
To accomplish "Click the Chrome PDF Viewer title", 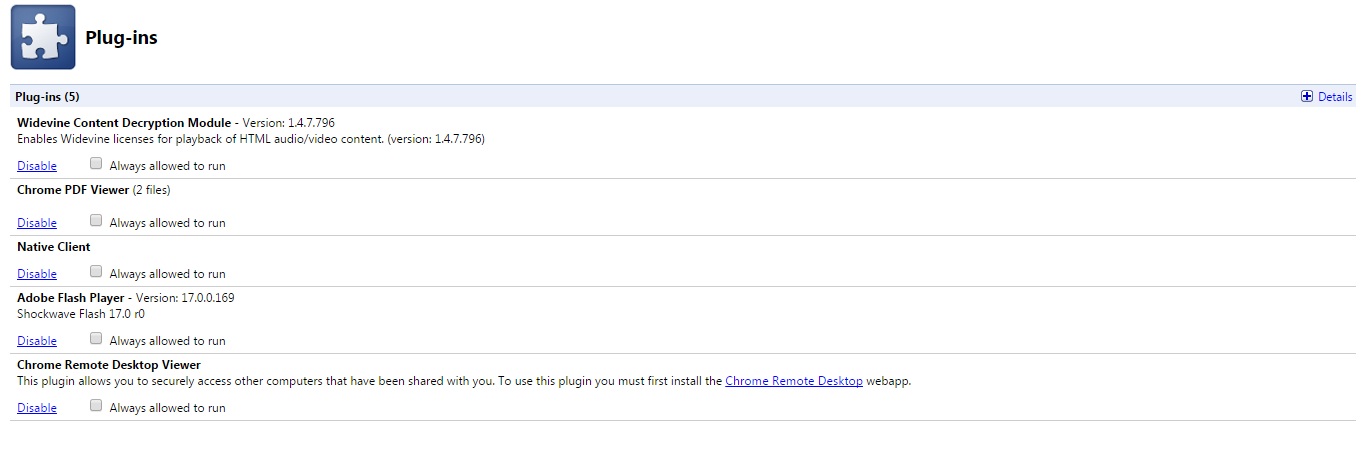I will pyautogui.click(x=73, y=190).
